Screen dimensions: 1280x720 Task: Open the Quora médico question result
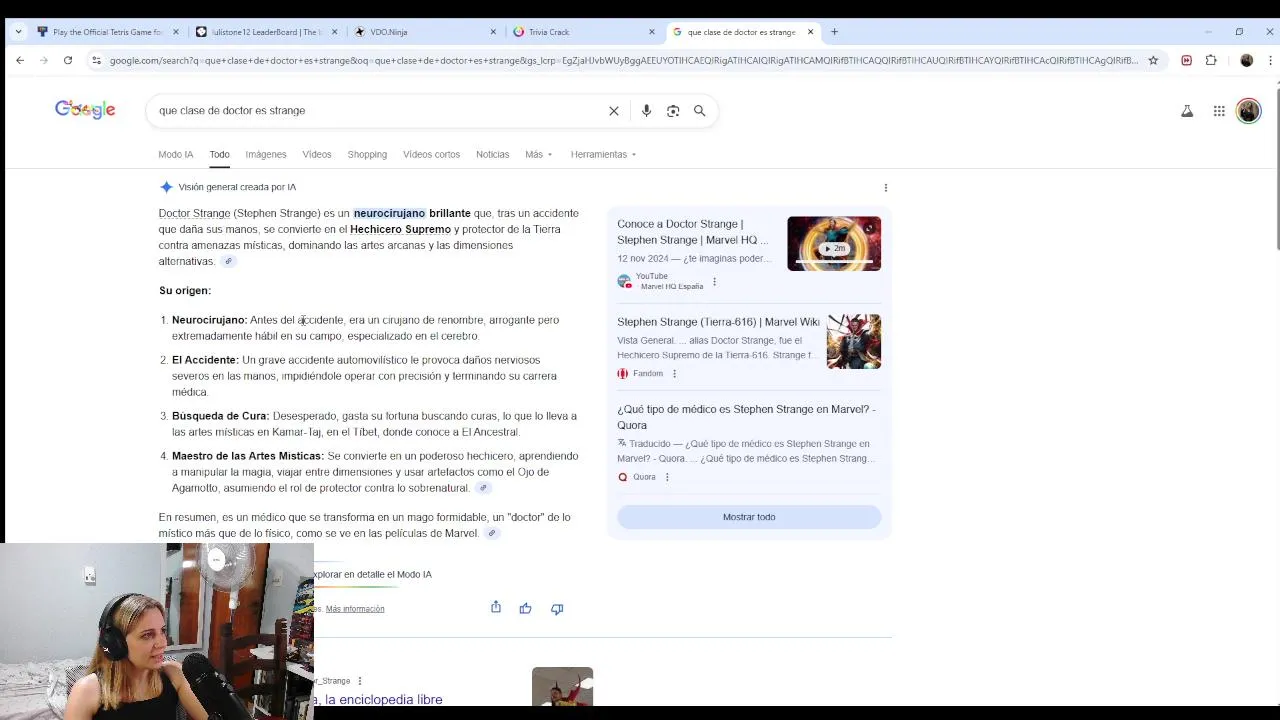pyautogui.click(x=746, y=417)
